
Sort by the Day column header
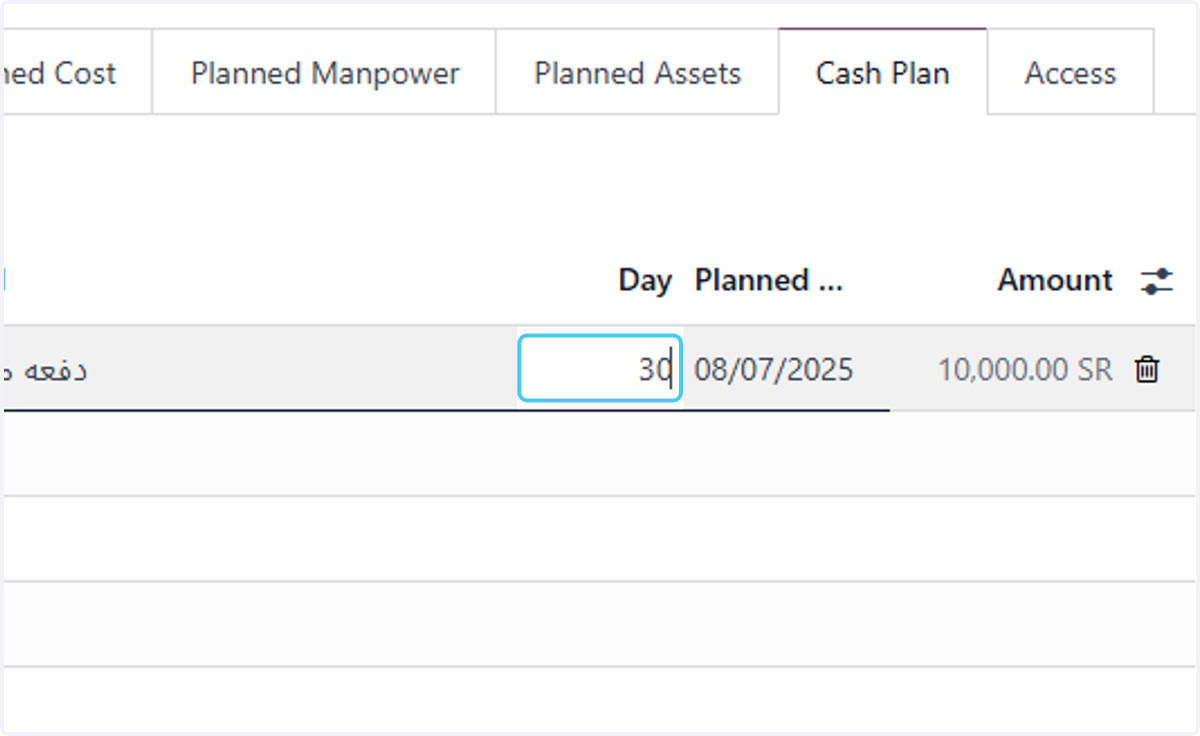coord(645,280)
